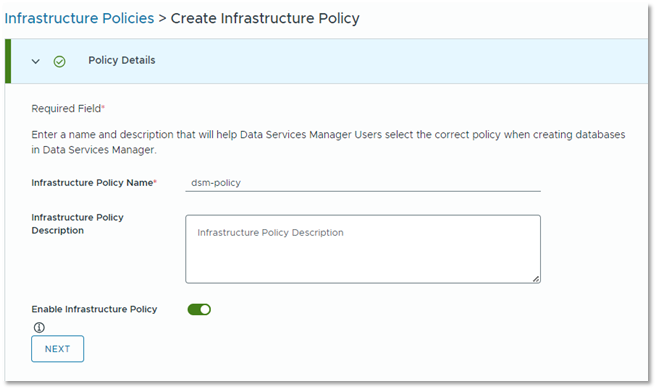Viewport: 657px width, 390px height.
Task: Click the Infrastructure Policy Name label
Action: tap(92, 183)
